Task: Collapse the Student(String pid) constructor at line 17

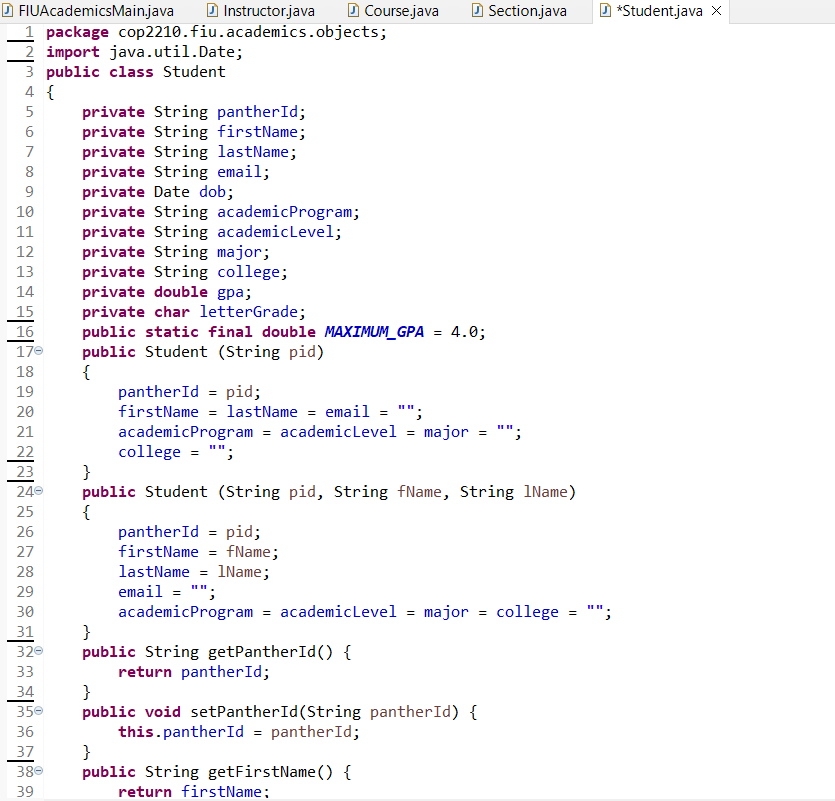Action: (39, 351)
